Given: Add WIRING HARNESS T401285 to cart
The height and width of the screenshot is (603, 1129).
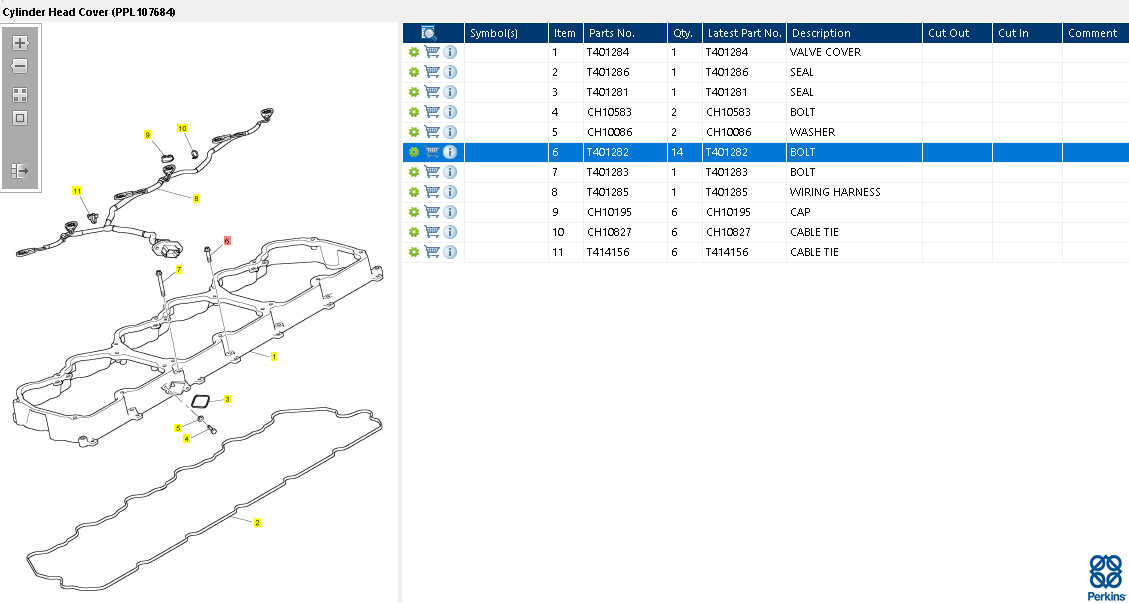Looking at the screenshot, I should (x=432, y=192).
